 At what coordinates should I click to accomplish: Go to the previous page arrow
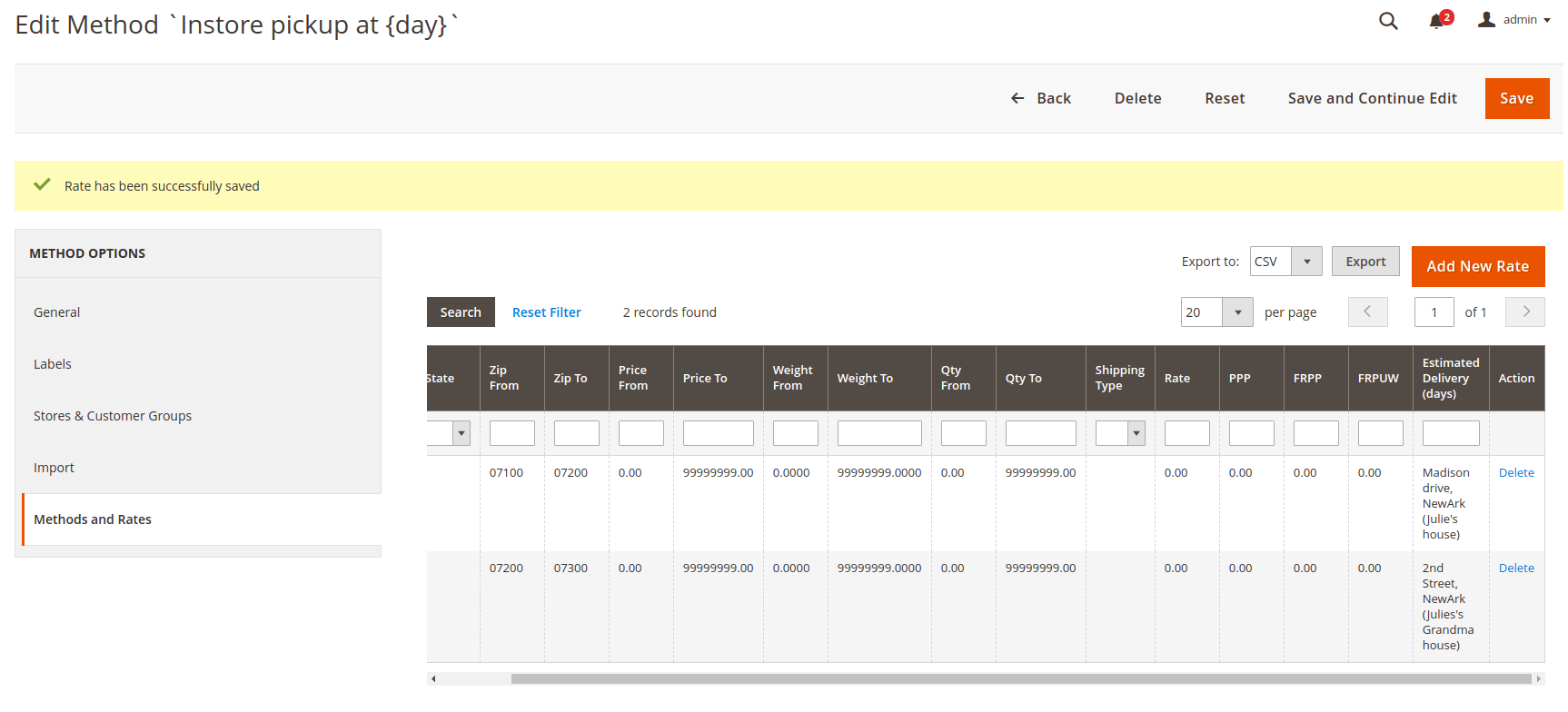tap(1367, 311)
